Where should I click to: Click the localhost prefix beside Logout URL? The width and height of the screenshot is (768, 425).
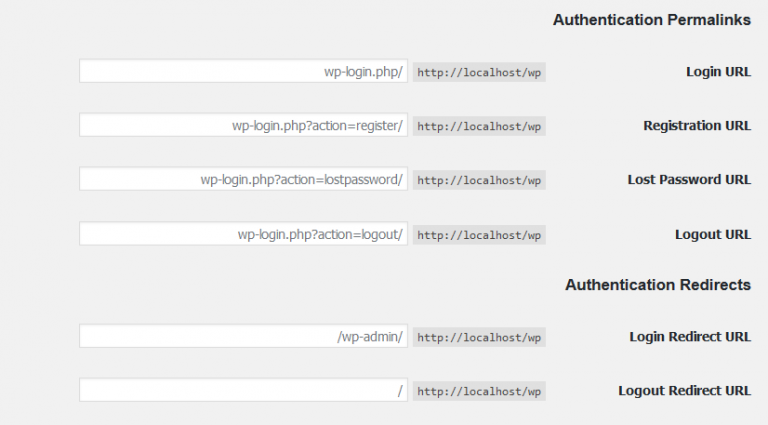point(479,235)
